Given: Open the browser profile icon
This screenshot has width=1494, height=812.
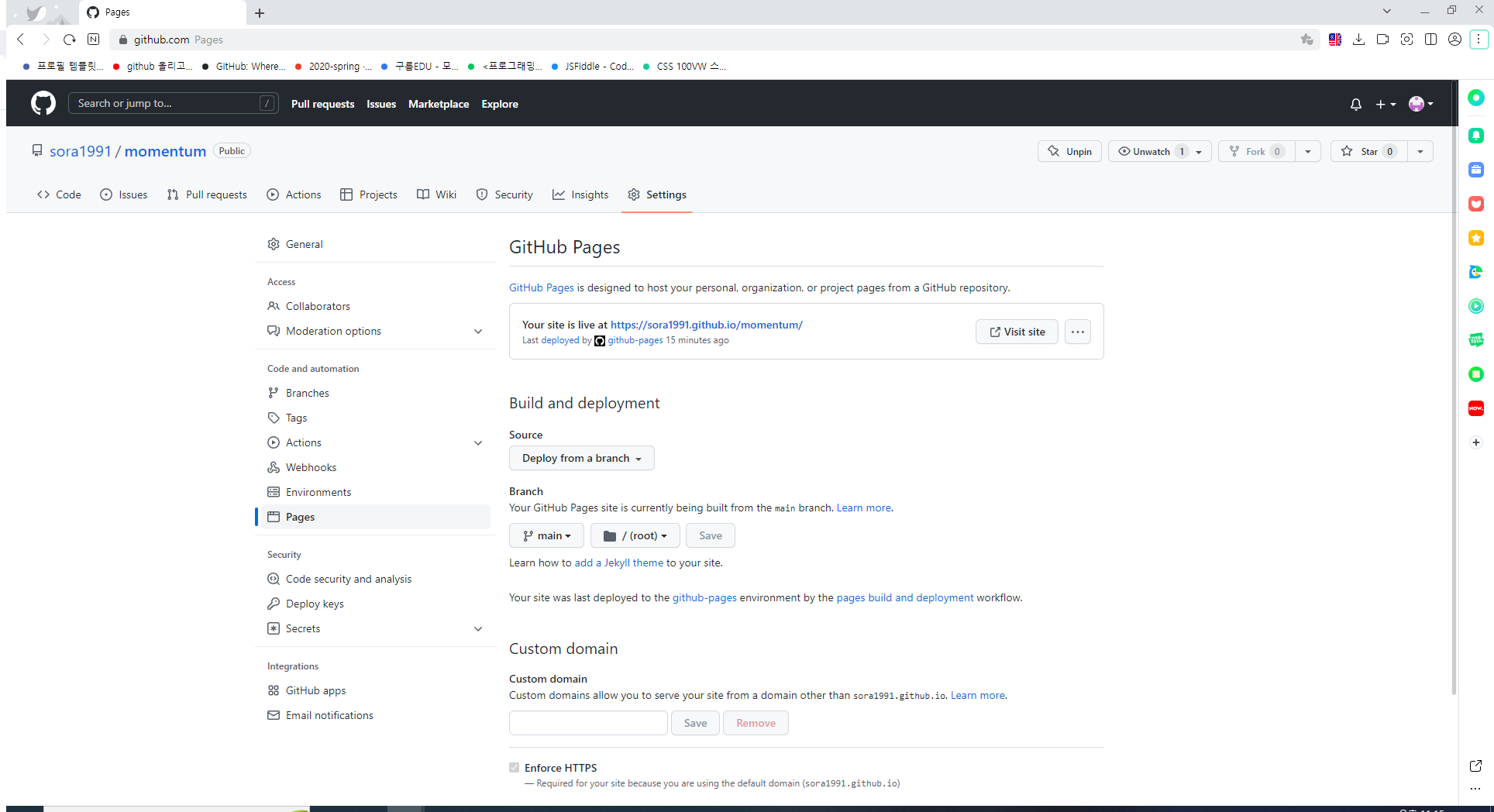Looking at the screenshot, I should (1454, 40).
